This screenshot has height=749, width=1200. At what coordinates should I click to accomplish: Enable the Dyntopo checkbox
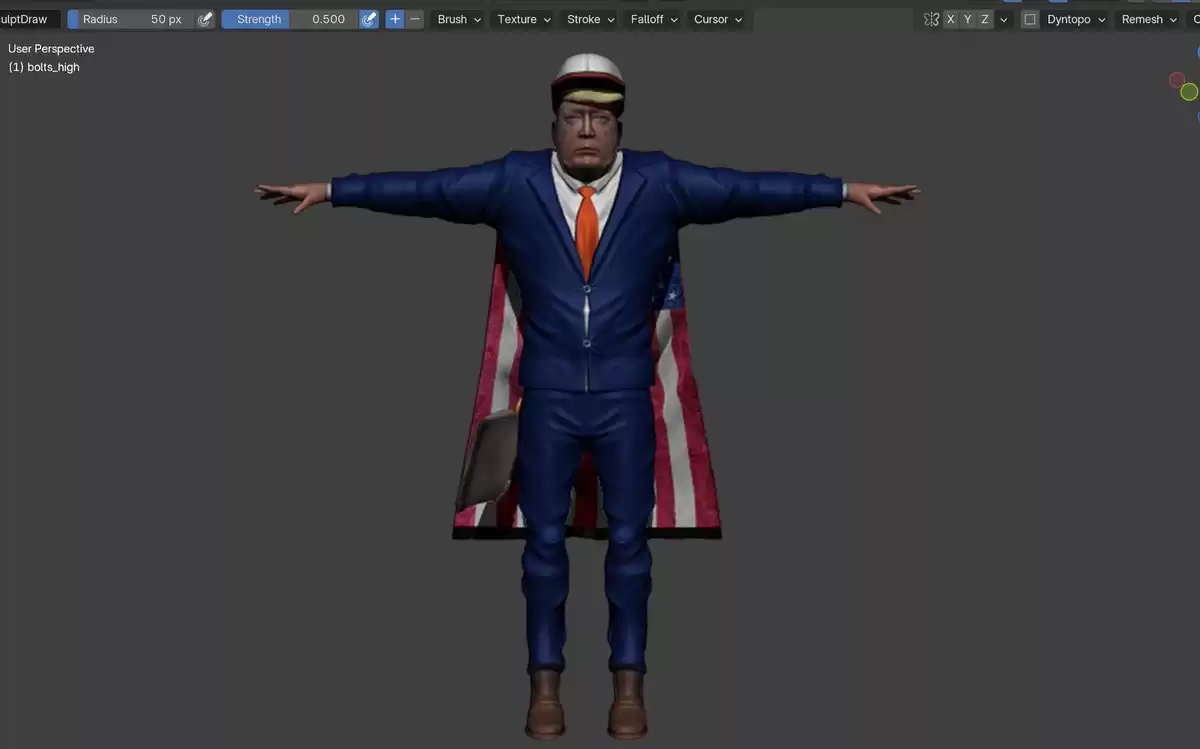1030,19
